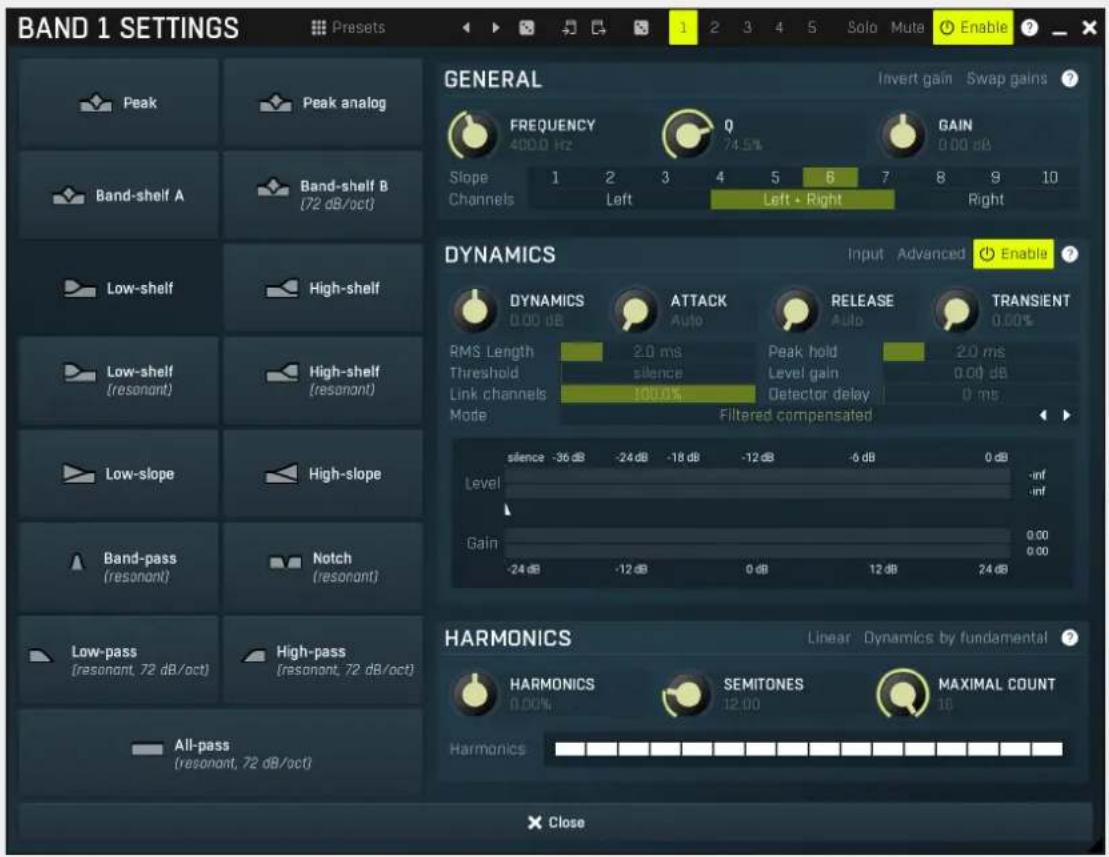Toggle the Dynamics Enable button
The width and height of the screenshot is (1109, 857).
click(x=1013, y=254)
